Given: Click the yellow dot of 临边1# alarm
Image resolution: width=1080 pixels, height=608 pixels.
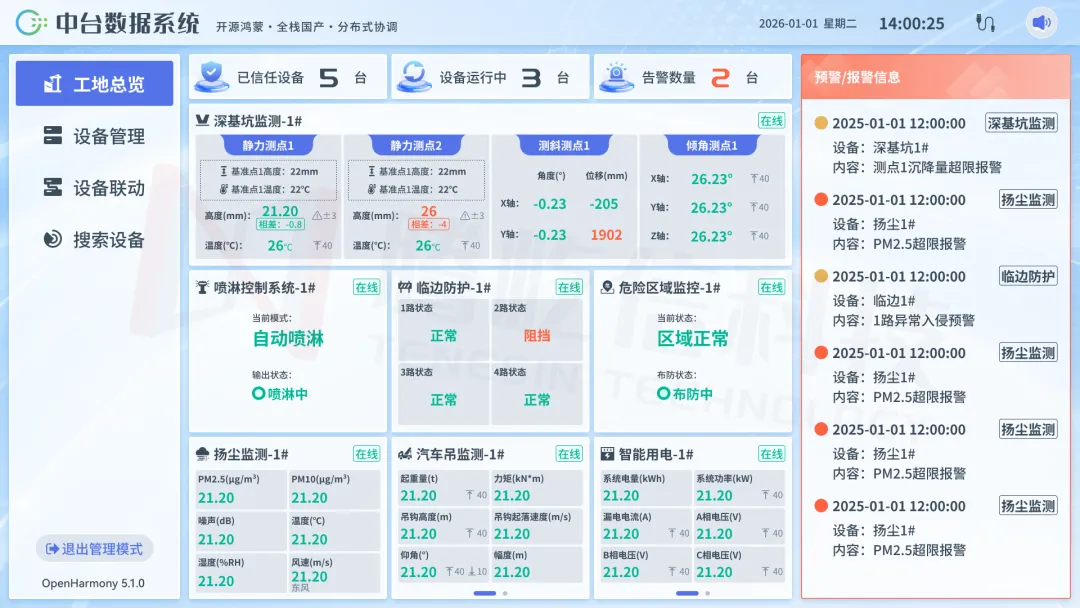Looking at the screenshot, I should coord(821,276).
